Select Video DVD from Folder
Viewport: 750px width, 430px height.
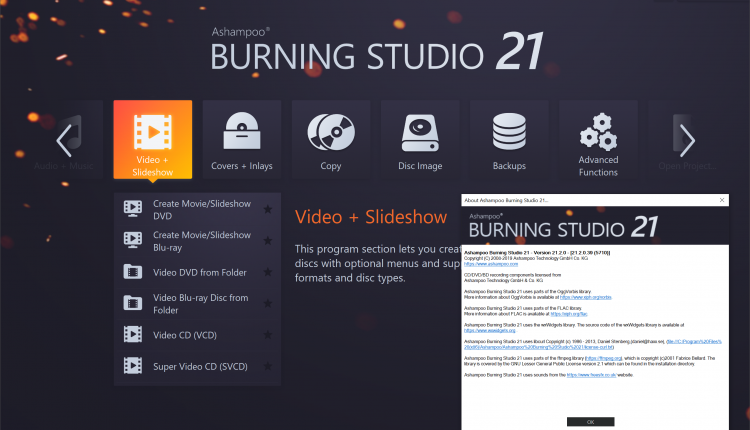pos(197,272)
